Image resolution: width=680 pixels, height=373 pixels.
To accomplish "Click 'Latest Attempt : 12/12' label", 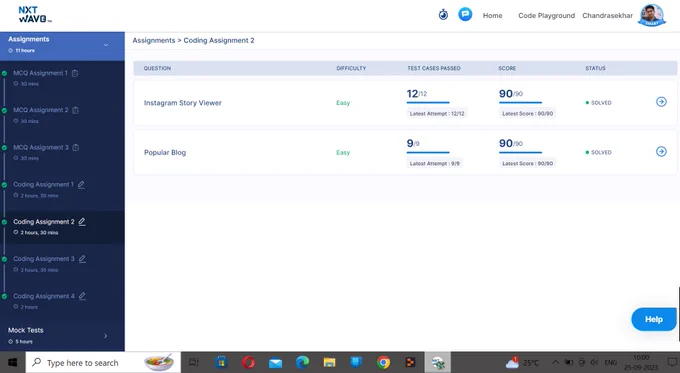I will [x=437, y=114].
